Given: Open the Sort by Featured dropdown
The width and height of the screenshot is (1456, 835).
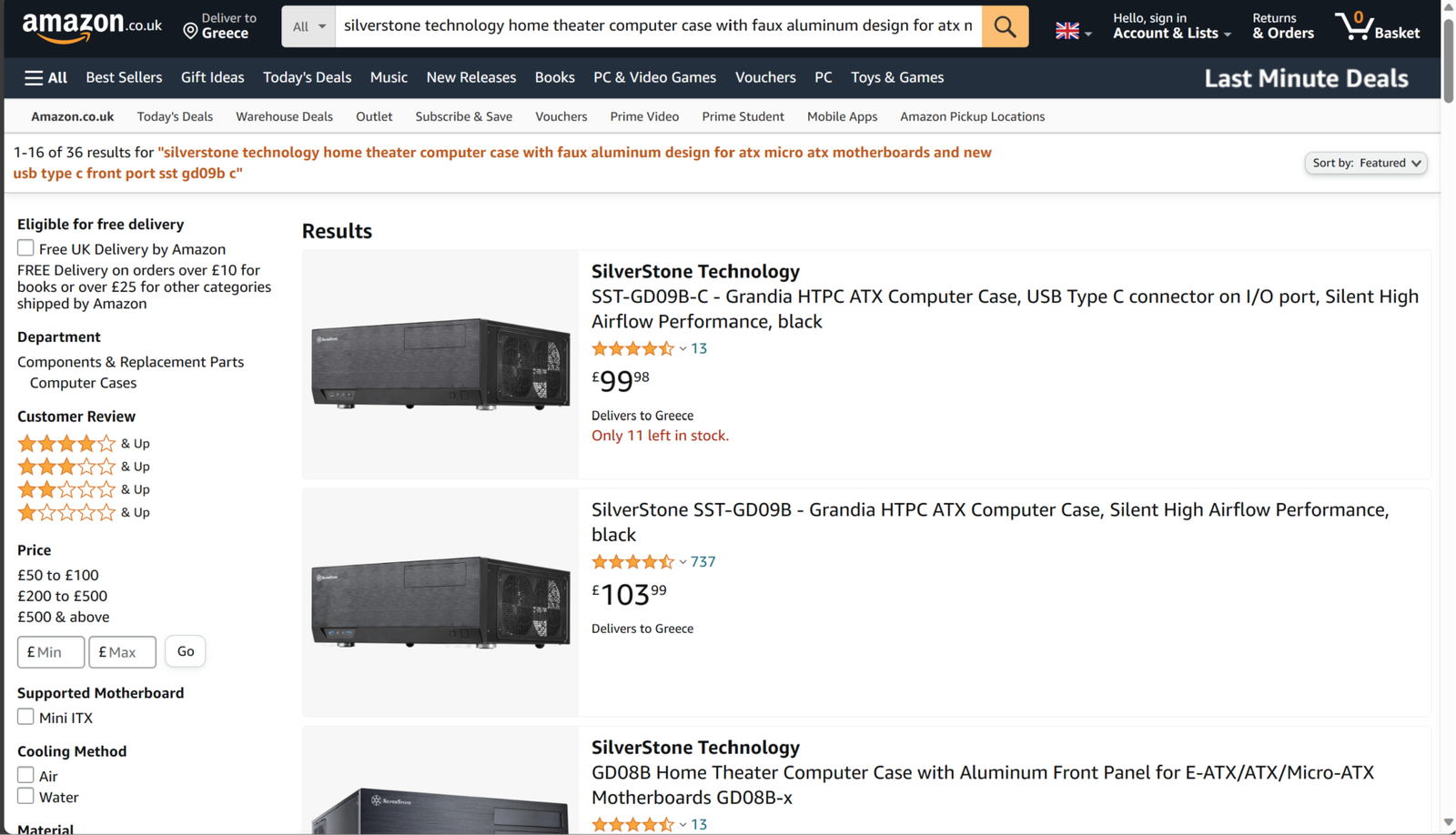Looking at the screenshot, I should 1365,163.
